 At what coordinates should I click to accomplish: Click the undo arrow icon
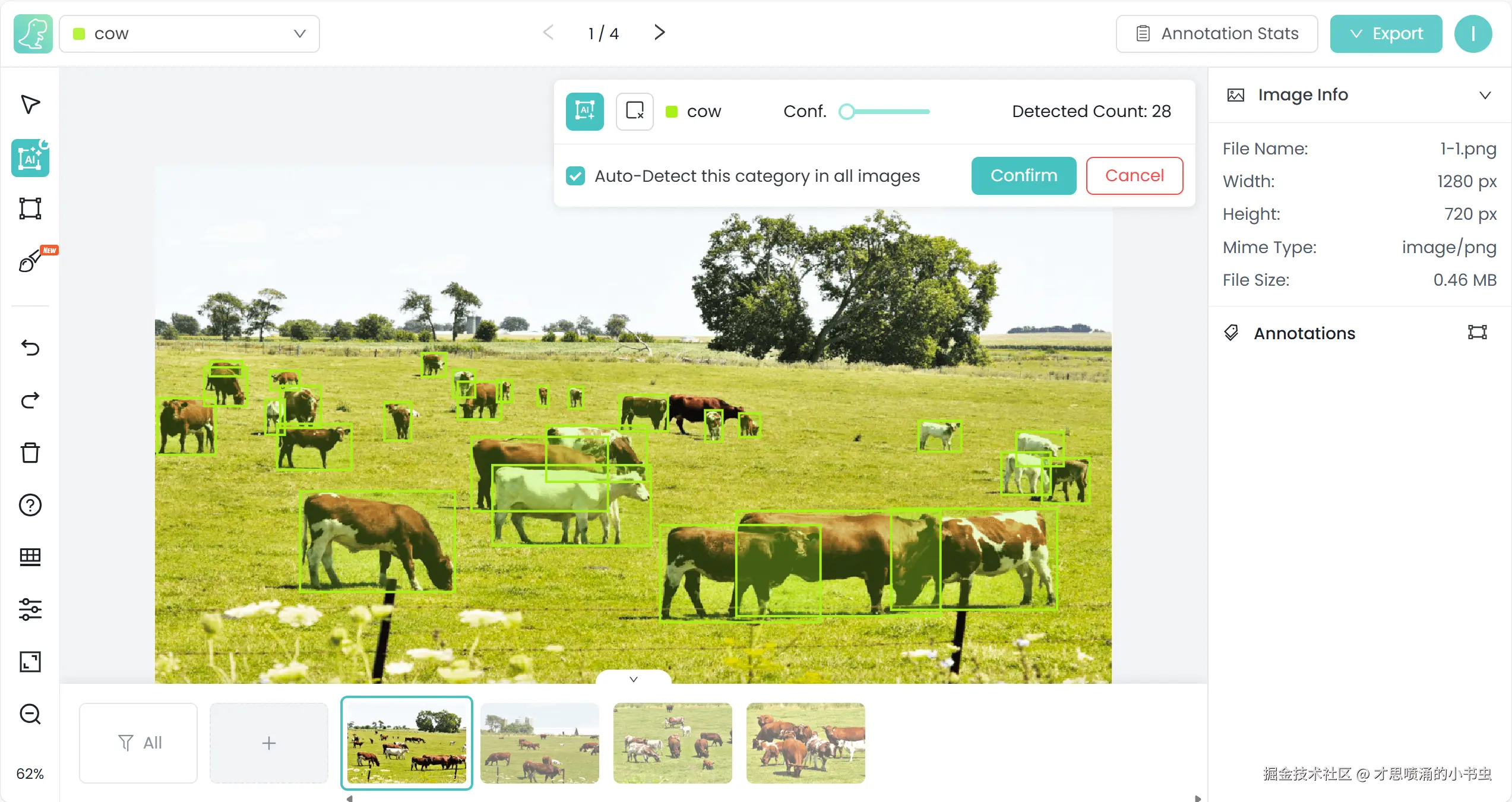click(30, 348)
